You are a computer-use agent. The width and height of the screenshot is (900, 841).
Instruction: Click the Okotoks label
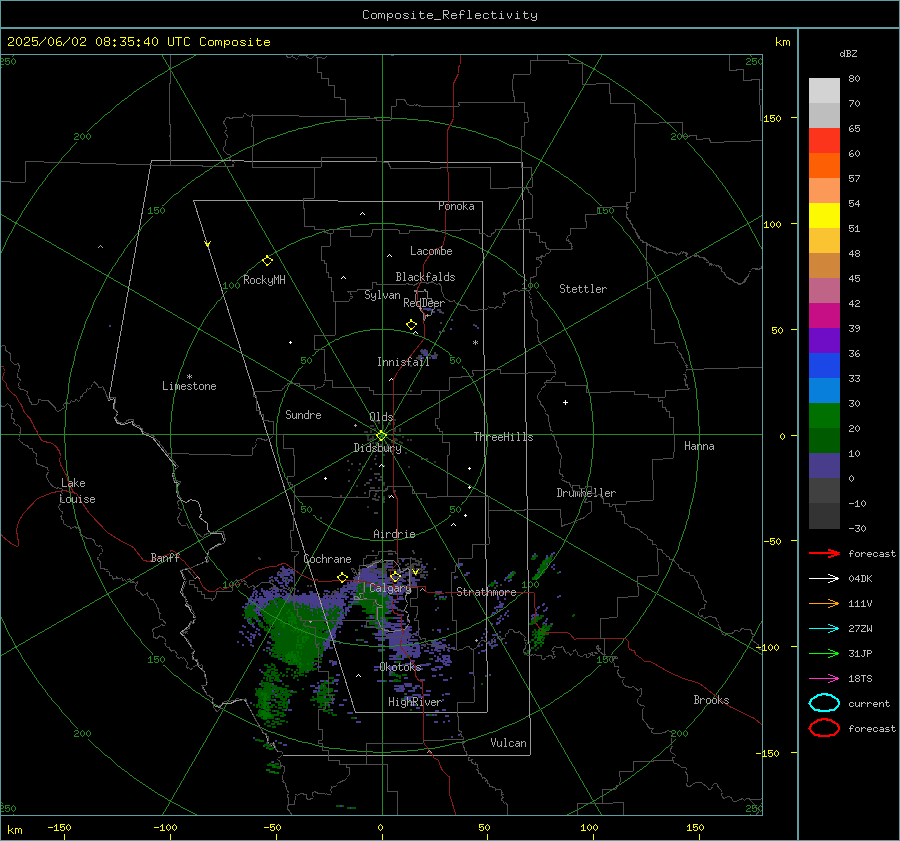coord(400,667)
